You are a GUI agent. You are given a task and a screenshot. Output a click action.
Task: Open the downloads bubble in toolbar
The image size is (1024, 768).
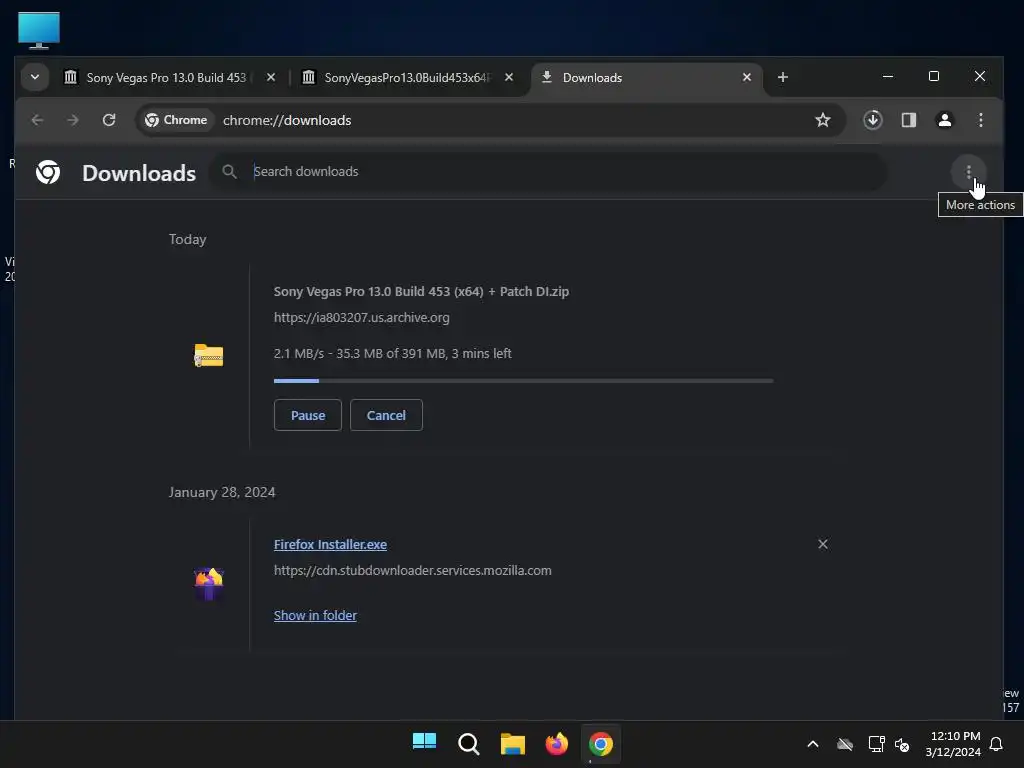point(872,120)
